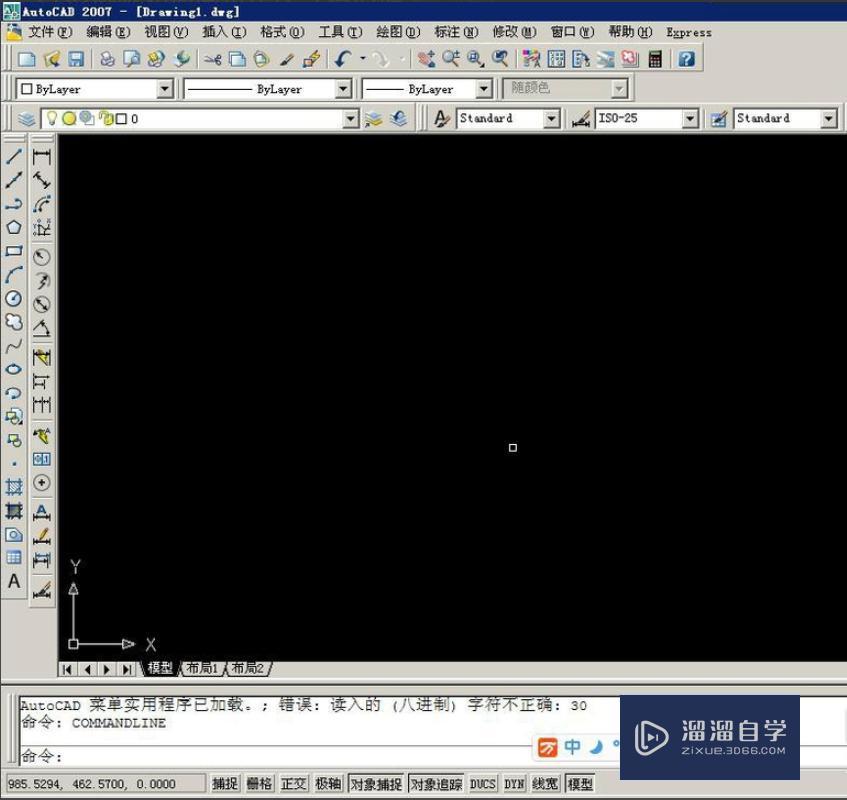
Task: Select the Circle draw tool
Action: point(14,299)
